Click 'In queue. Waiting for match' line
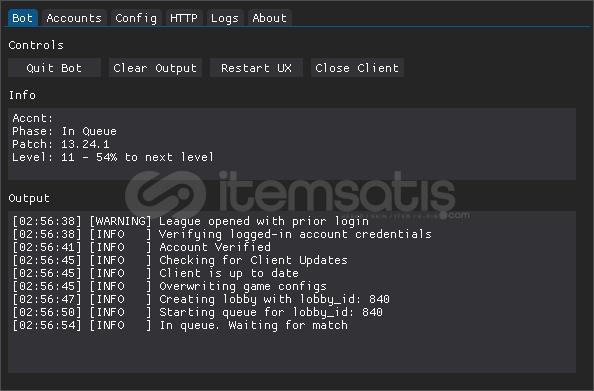 [180, 325]
